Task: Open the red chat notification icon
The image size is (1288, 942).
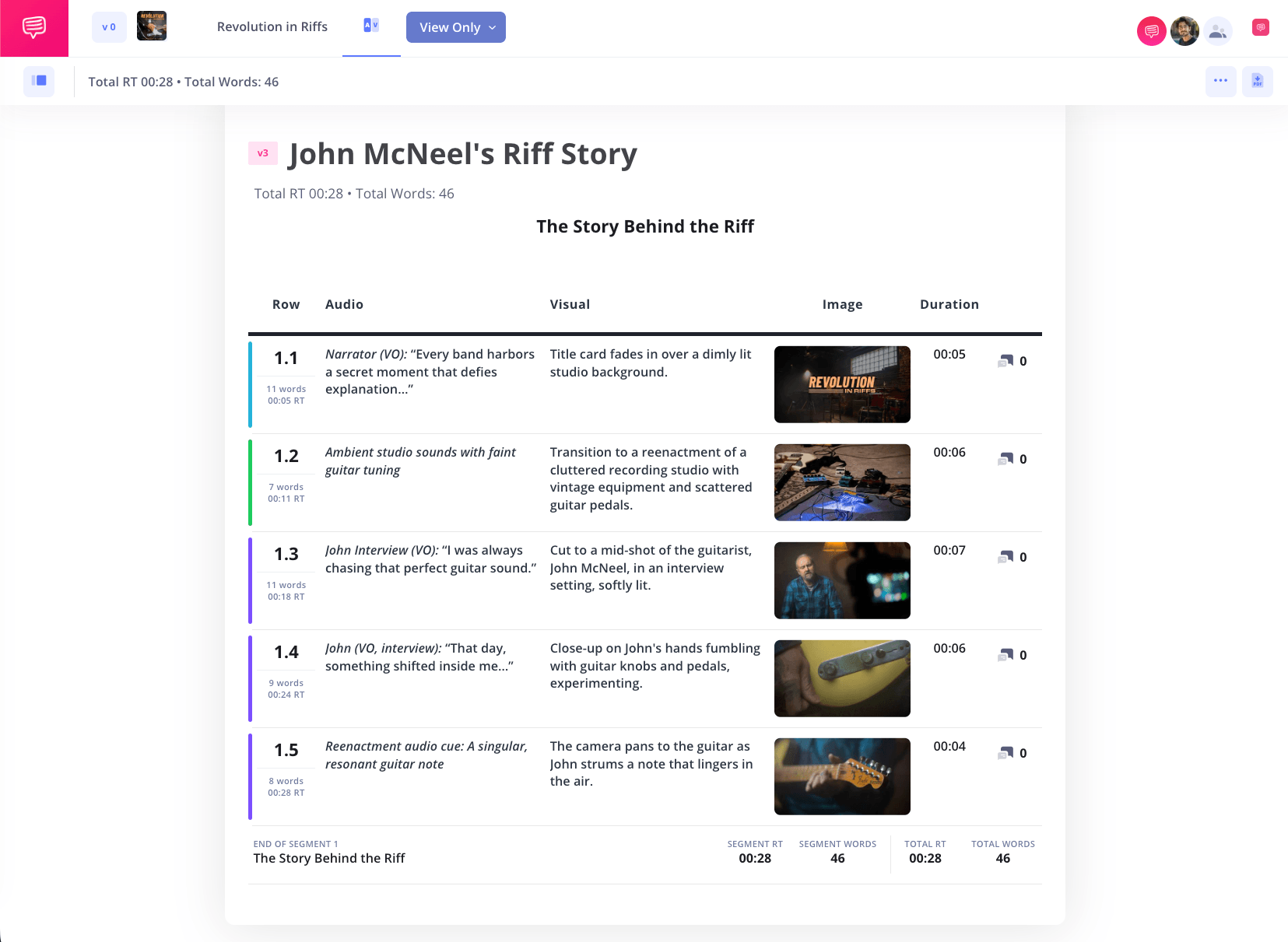Action: pyautogui.click(x=1261, y=27)
